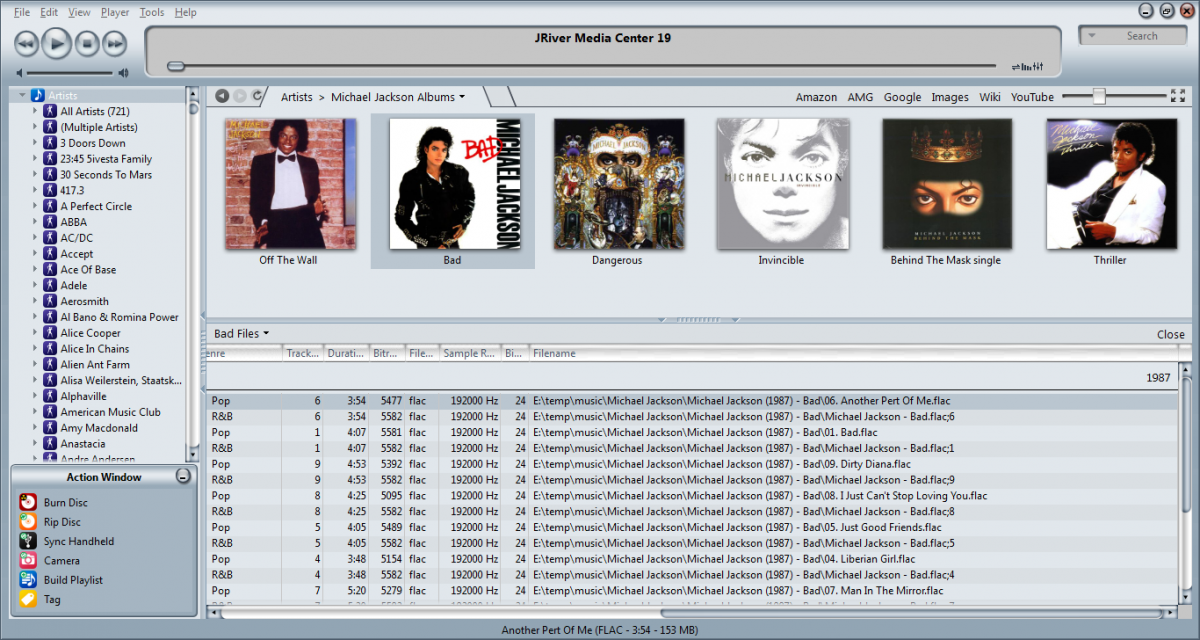Click the ABBA artist icon
The width and height of the screenshot is (1200, 640).
click(50, 222)
